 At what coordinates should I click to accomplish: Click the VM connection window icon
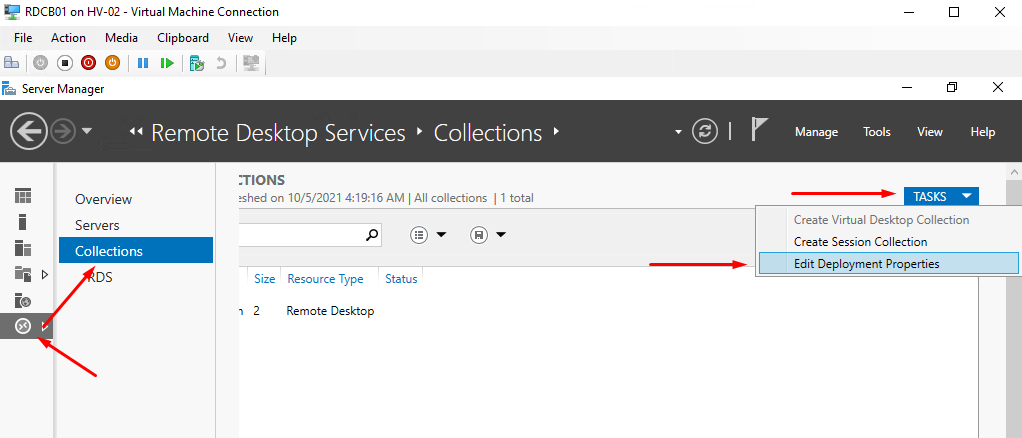(x=12, y=12)
